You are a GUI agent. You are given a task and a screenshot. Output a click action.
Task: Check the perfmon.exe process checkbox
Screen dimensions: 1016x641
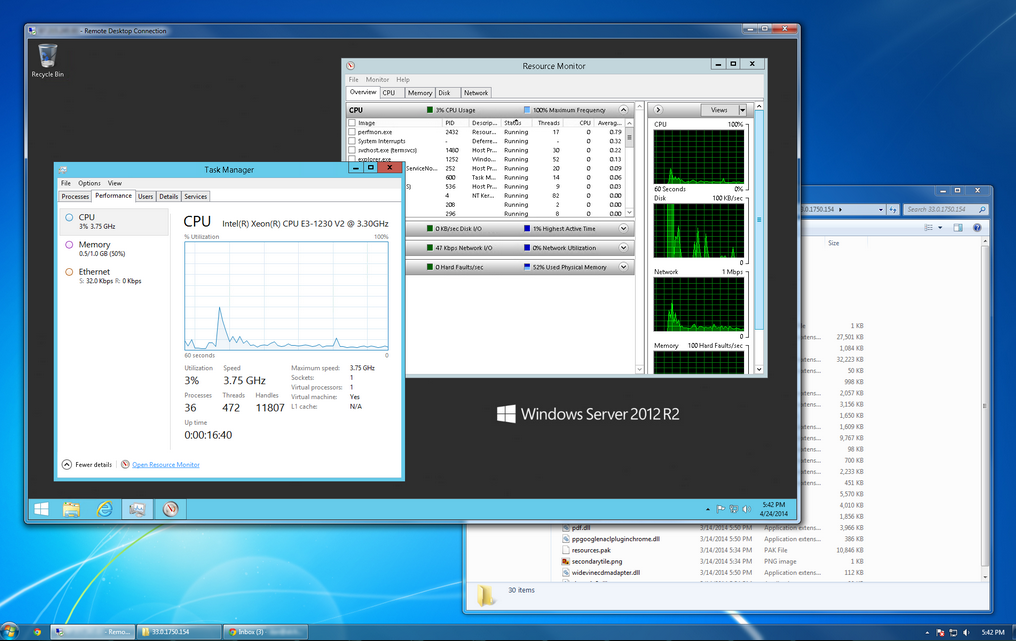(x=352, y=132)
